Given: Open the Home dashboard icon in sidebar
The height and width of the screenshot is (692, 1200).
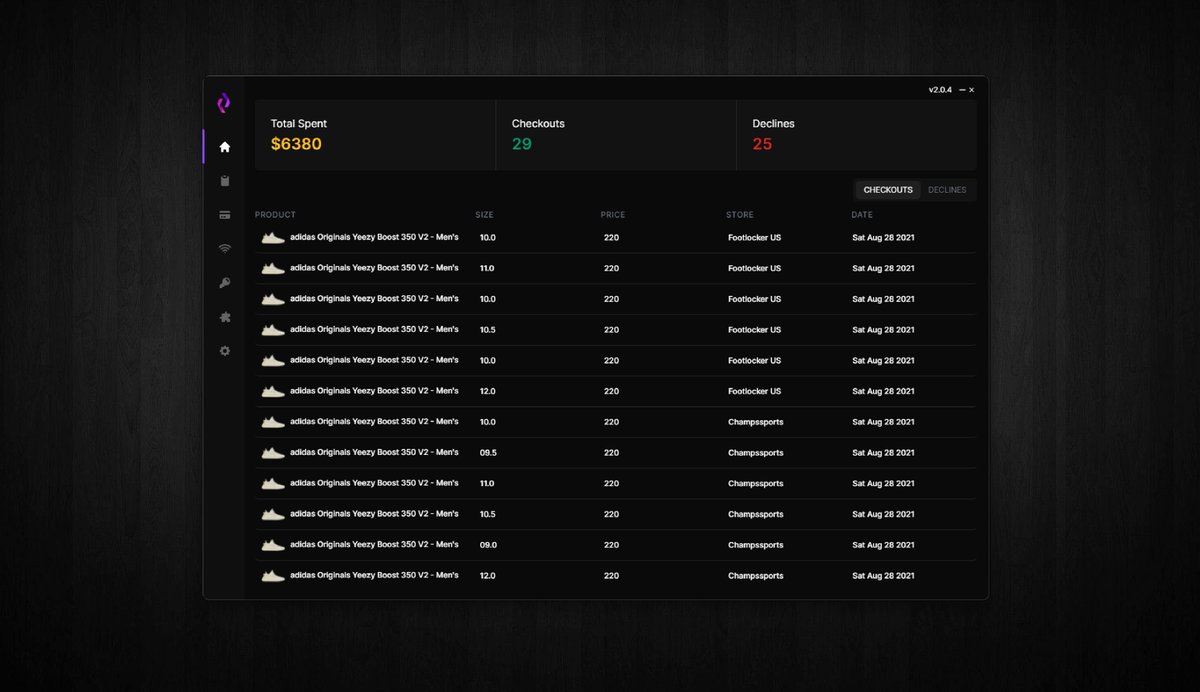Looking at the screenshot, I should [x=224, y=147].
